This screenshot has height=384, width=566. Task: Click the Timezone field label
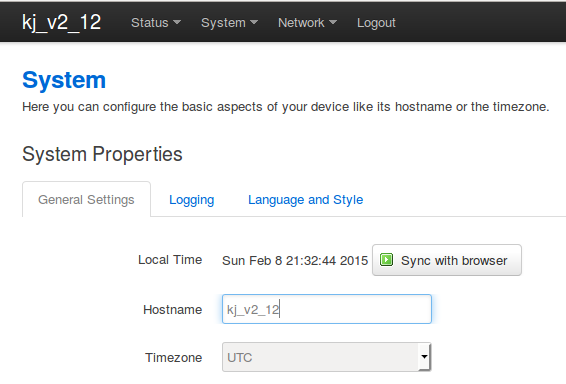point(174,358)
